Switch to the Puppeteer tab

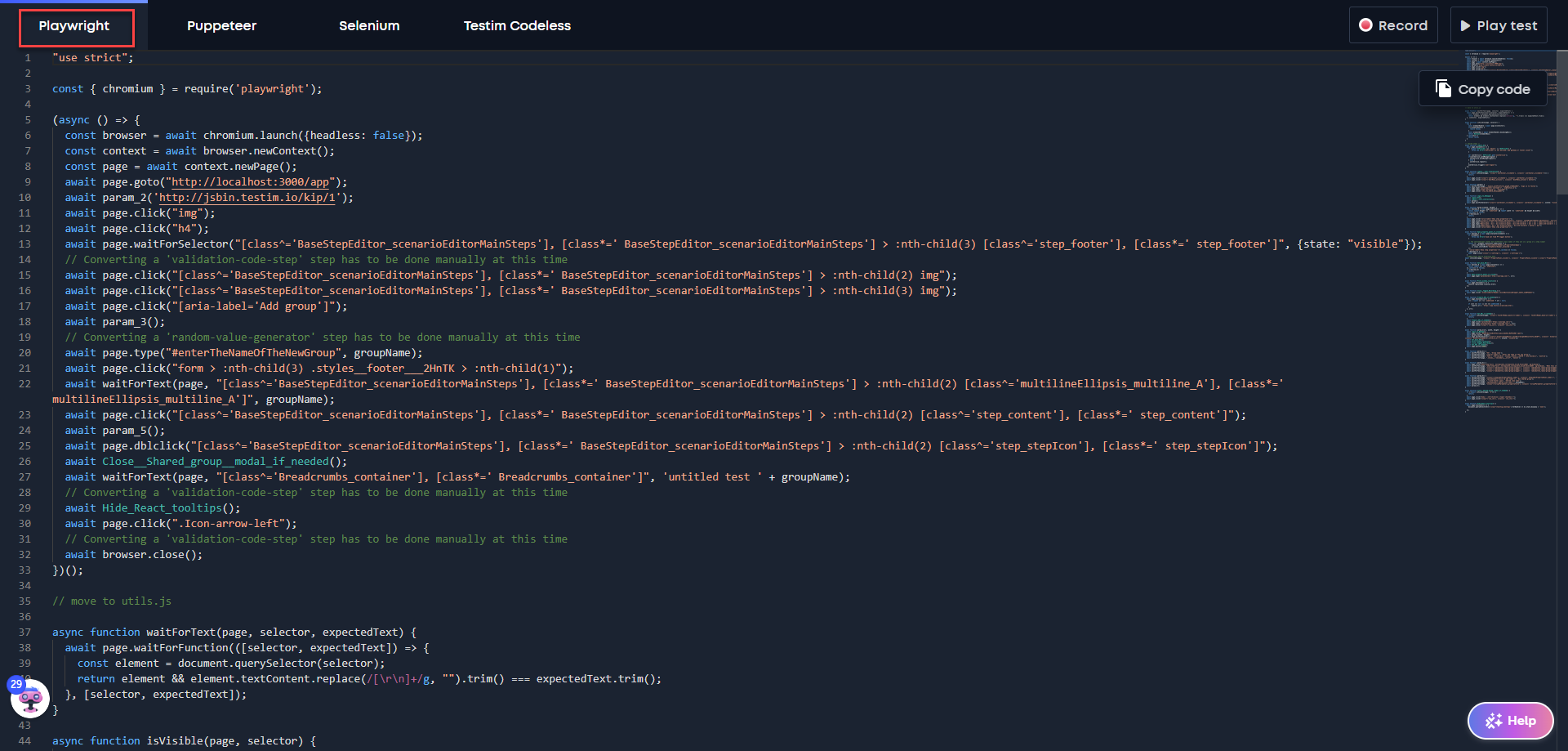221,26
